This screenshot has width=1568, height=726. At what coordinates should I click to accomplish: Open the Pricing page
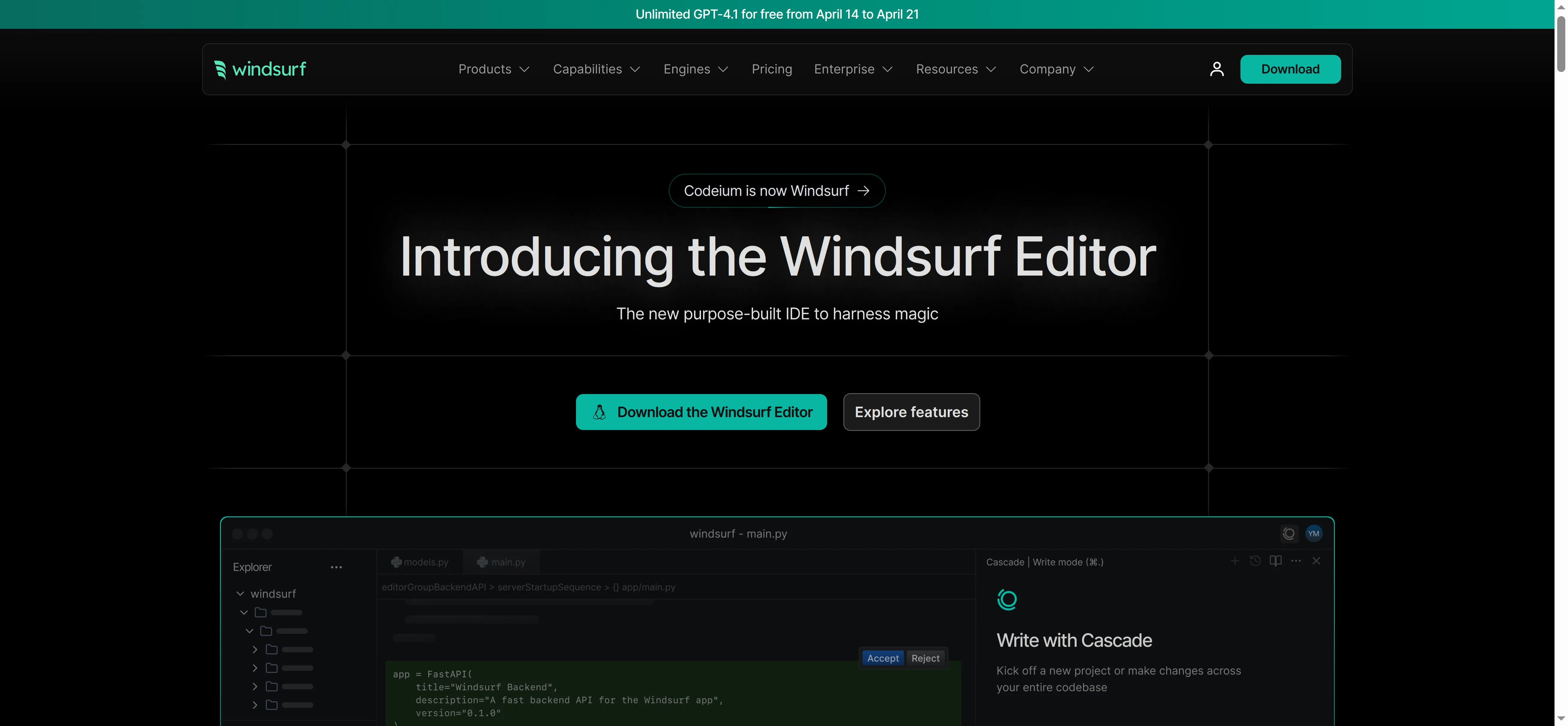(x=771, y=70)
